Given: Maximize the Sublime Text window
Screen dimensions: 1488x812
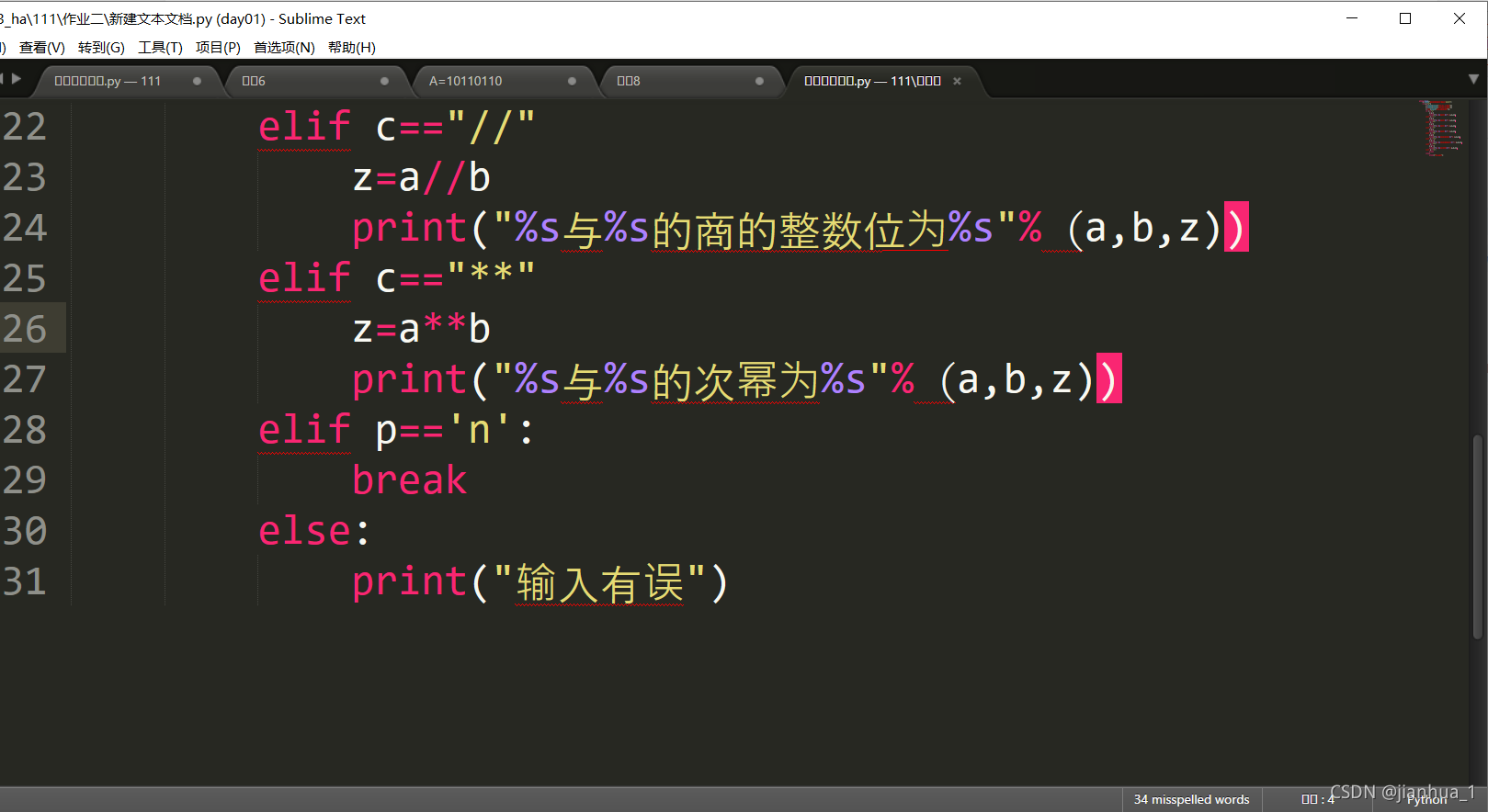Looking at the screenshot, I should pos(1405,18).
